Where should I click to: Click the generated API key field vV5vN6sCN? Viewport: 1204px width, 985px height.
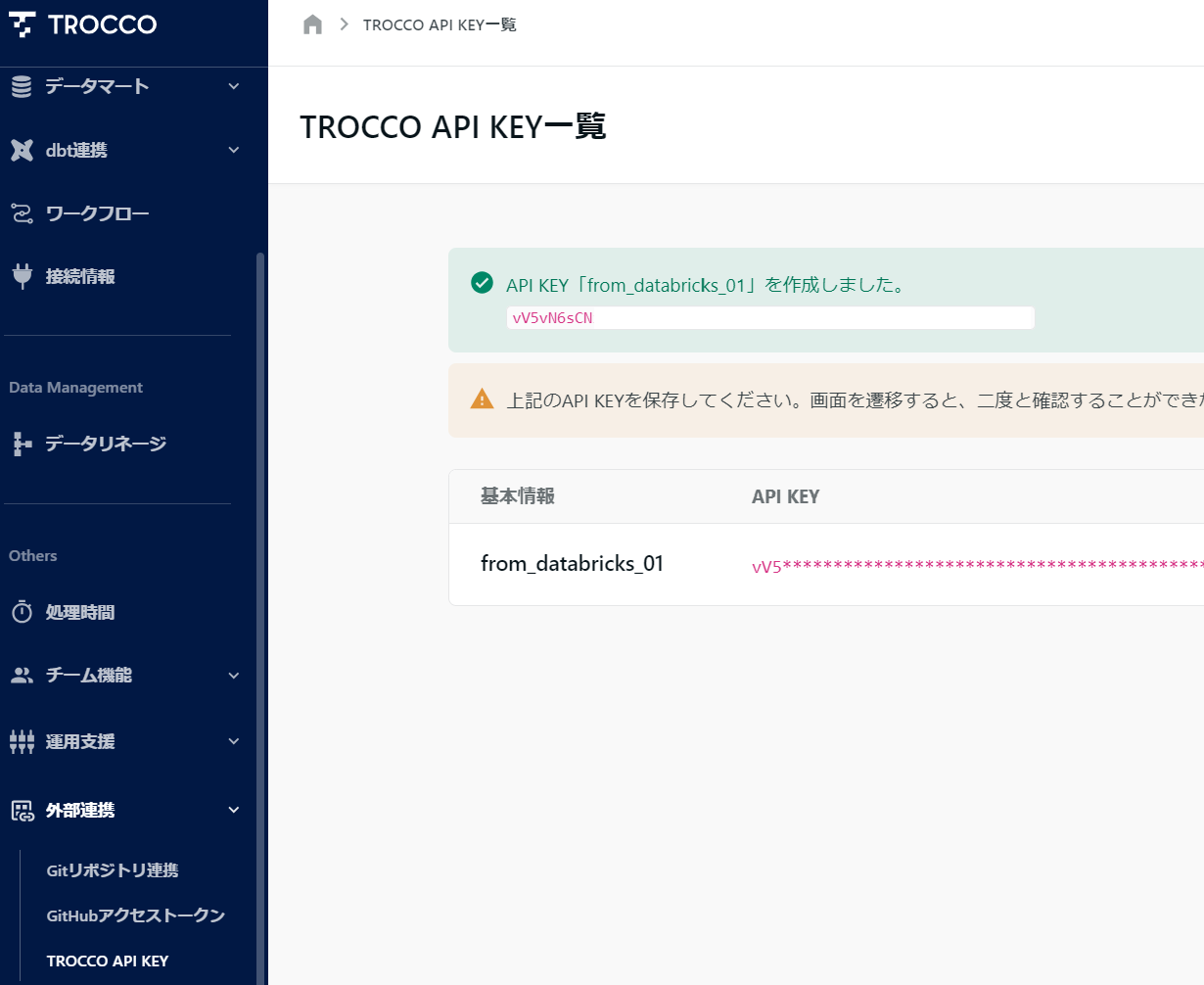[770, 317]
